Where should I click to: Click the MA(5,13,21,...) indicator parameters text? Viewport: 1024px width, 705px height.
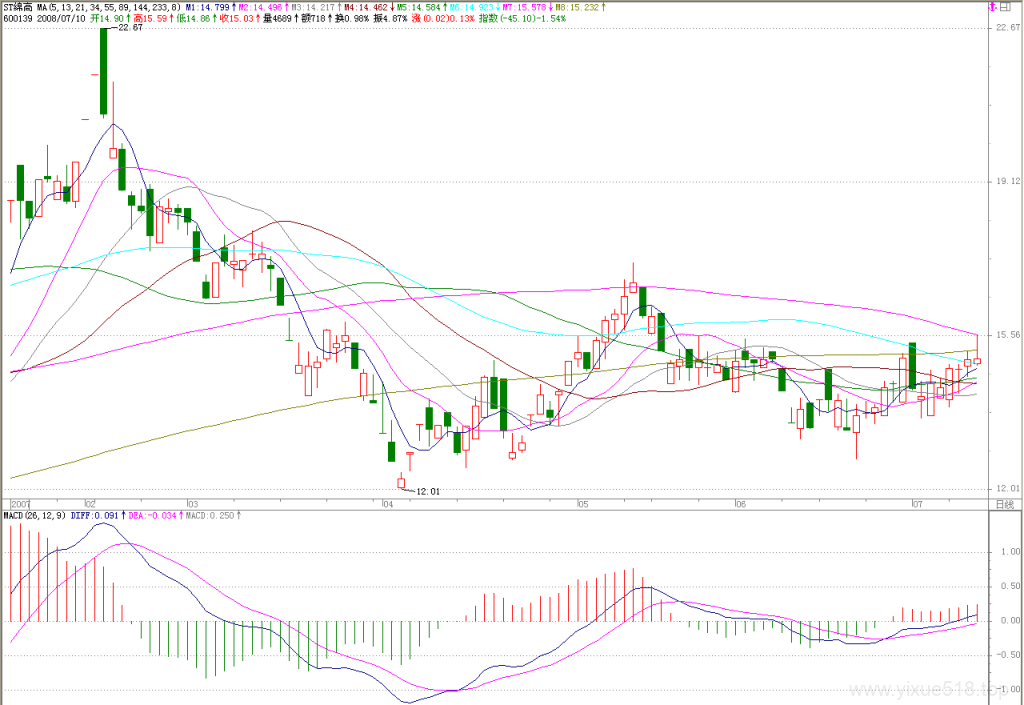click(108, 7)
